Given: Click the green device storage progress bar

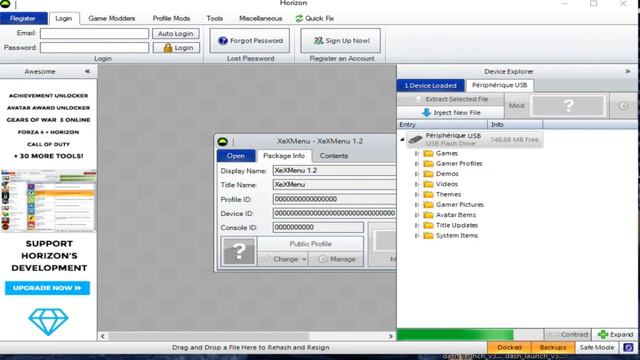Looking at the screenshot, I should [x=455, y=335].
